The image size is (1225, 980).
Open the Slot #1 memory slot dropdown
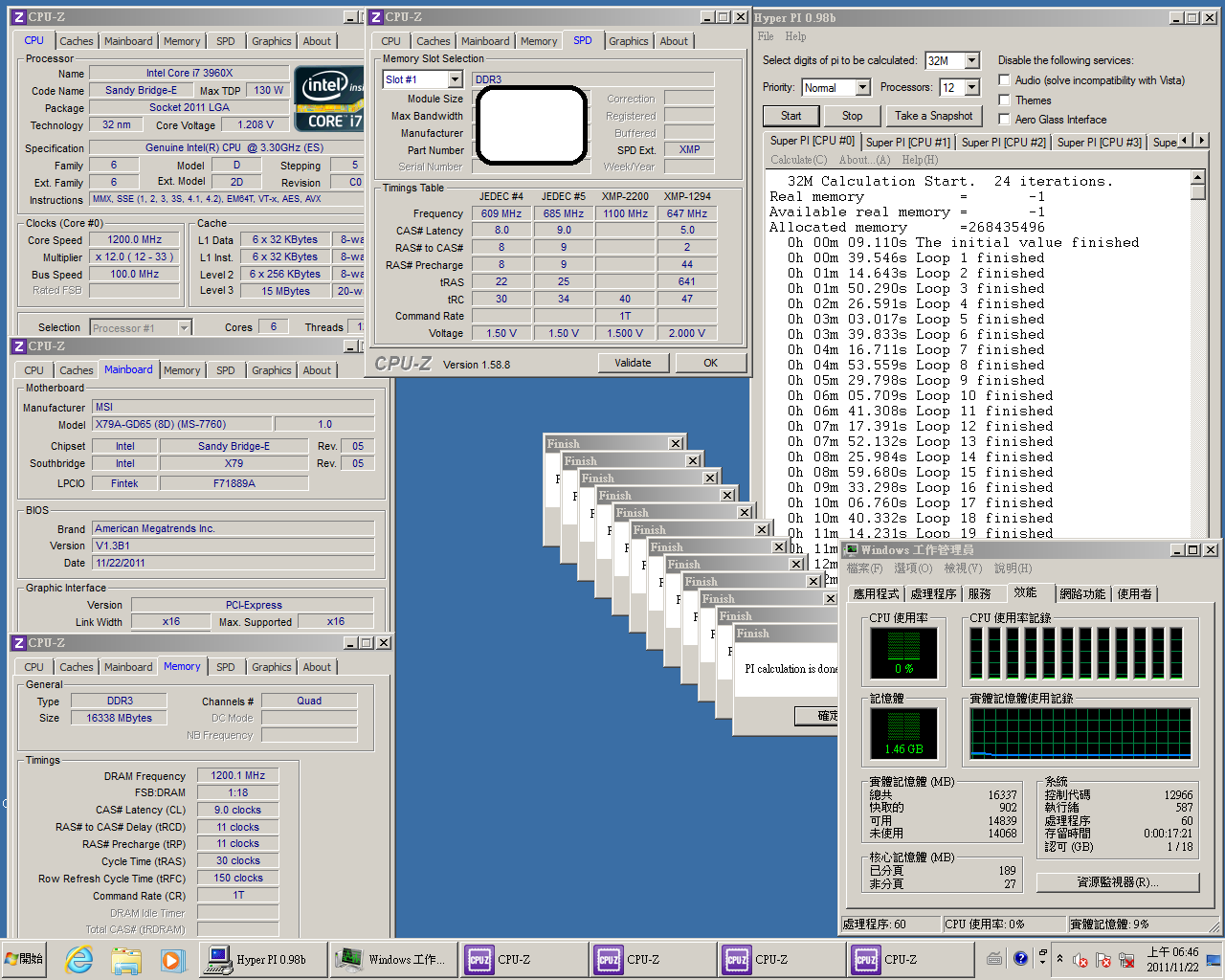point(456,79)
